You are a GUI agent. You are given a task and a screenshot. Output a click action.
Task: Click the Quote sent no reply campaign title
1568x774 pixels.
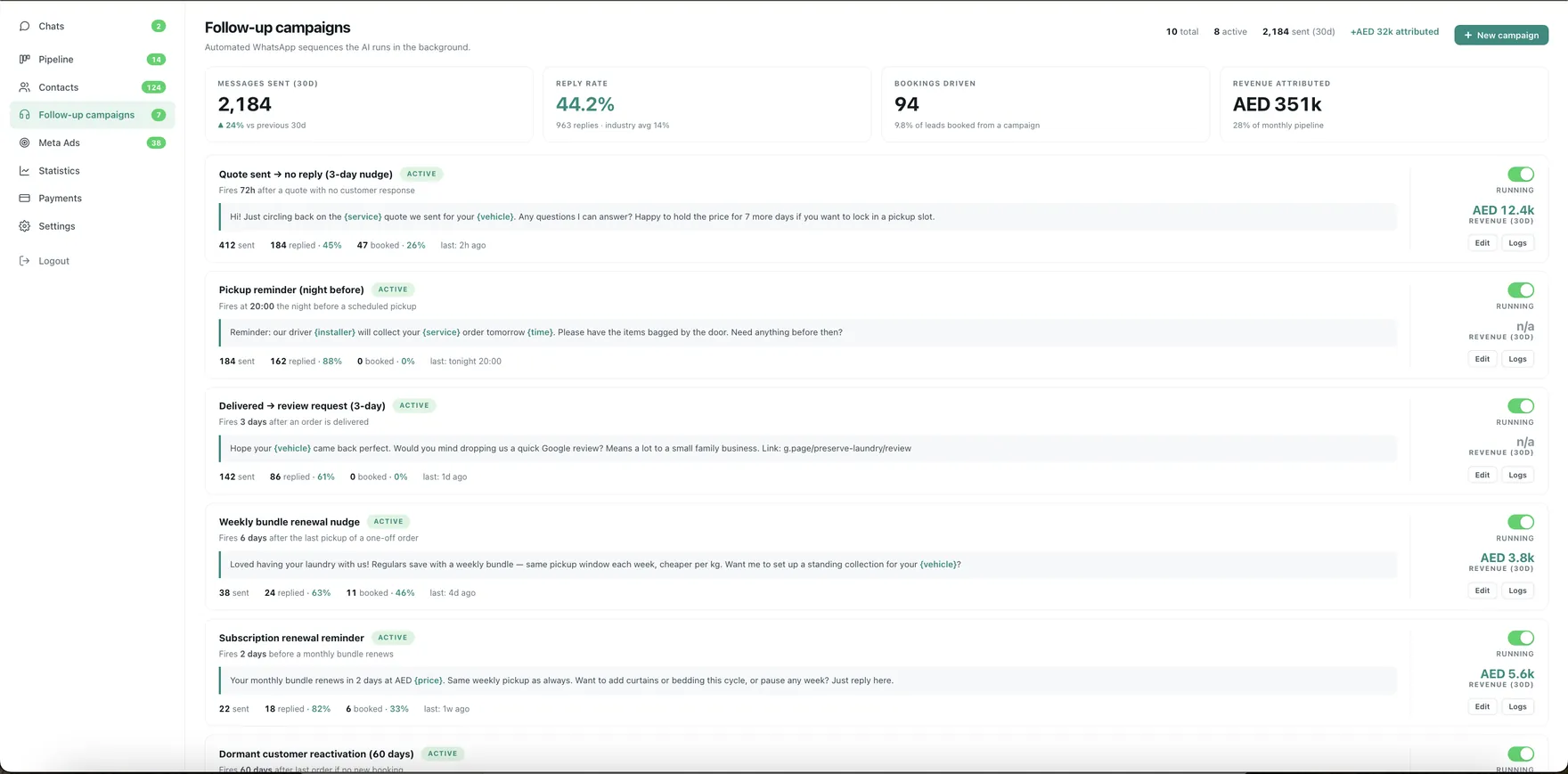(306, 174)
